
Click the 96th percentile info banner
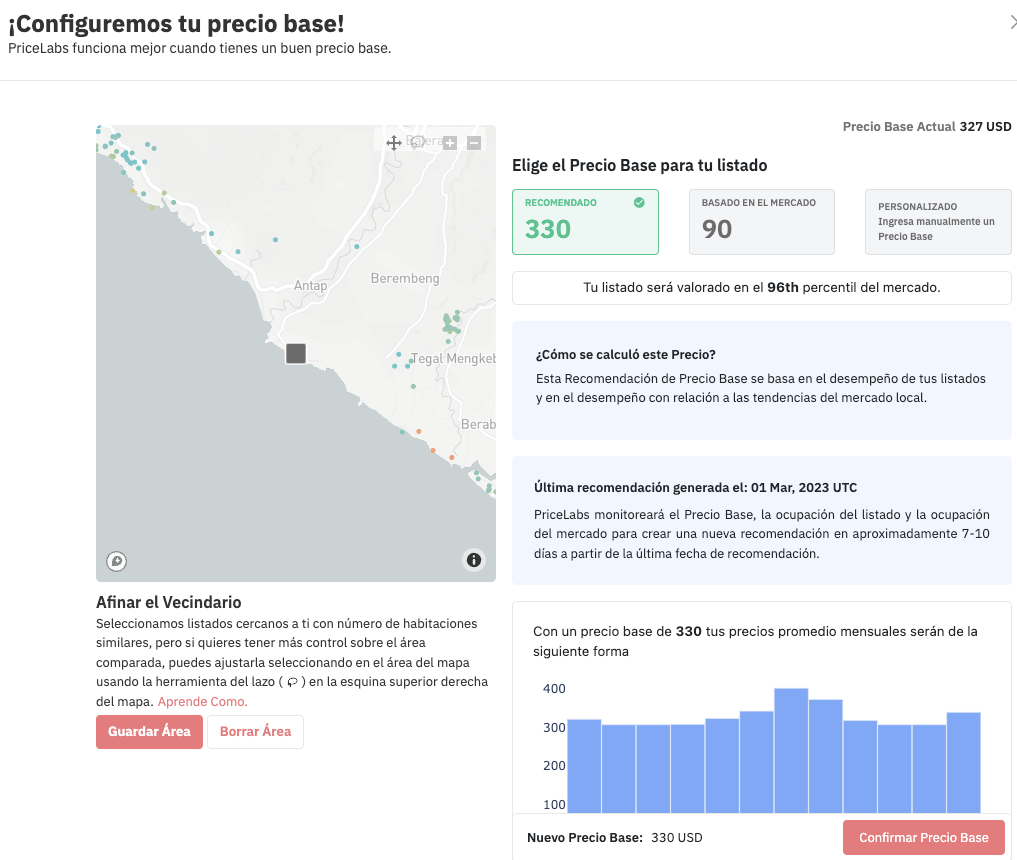761,288
